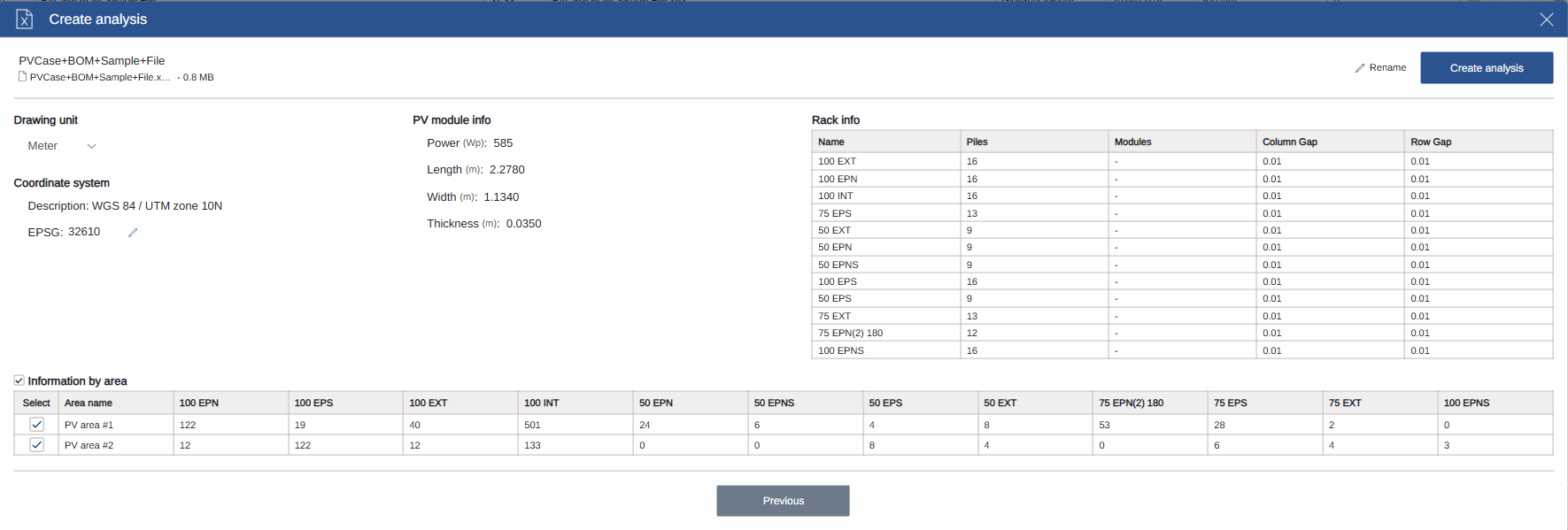Uncheck the PV area #2 select checkbox
This screenshot has height=530, width=1568.
[x=37, y=445]
